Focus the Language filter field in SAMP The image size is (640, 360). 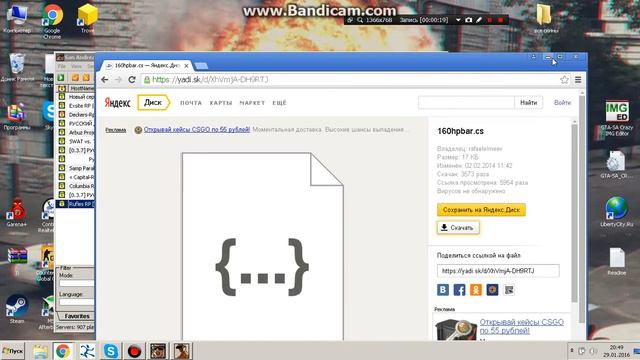coord(77,302)
